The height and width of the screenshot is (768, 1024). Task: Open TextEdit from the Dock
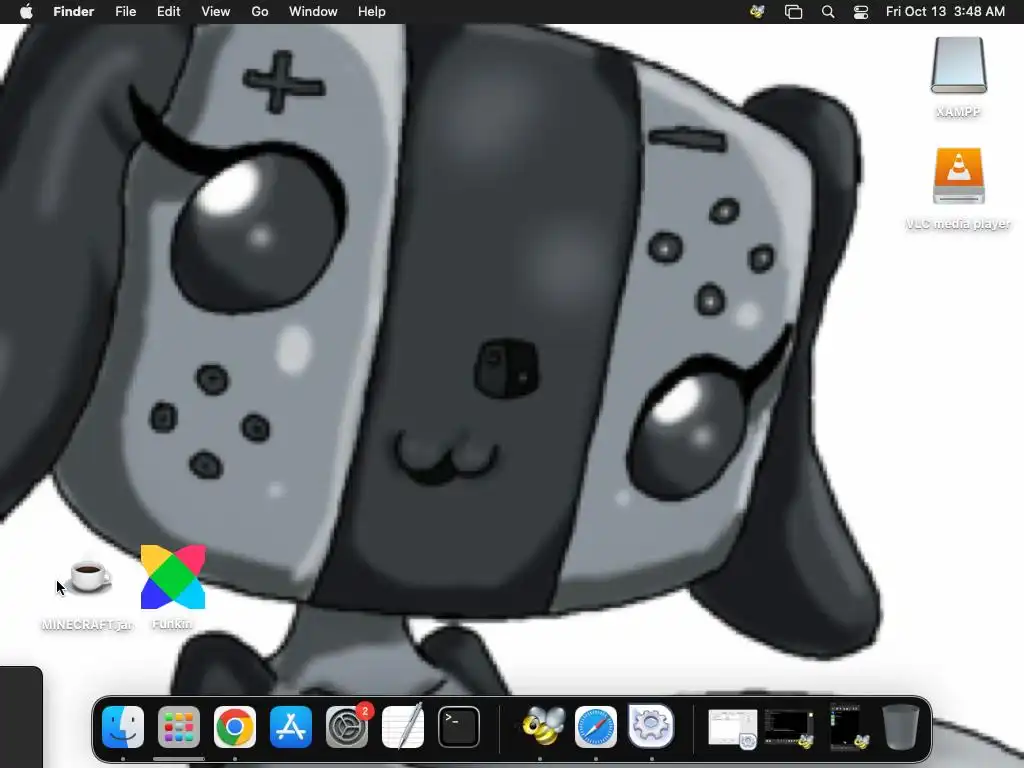403,727
